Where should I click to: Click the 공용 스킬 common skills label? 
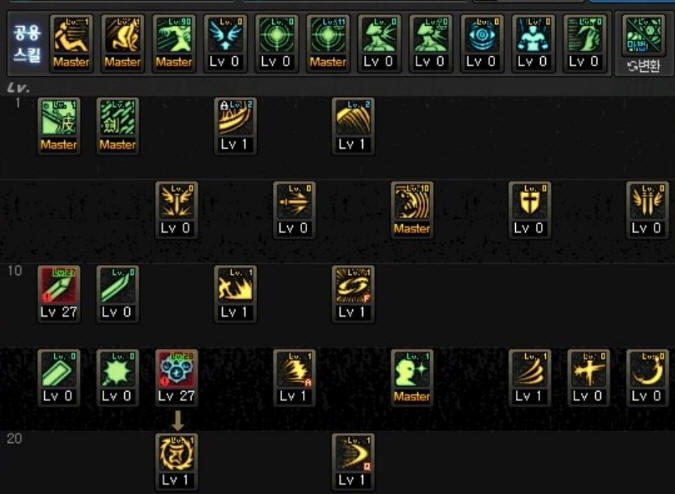(x=27, y=44)
